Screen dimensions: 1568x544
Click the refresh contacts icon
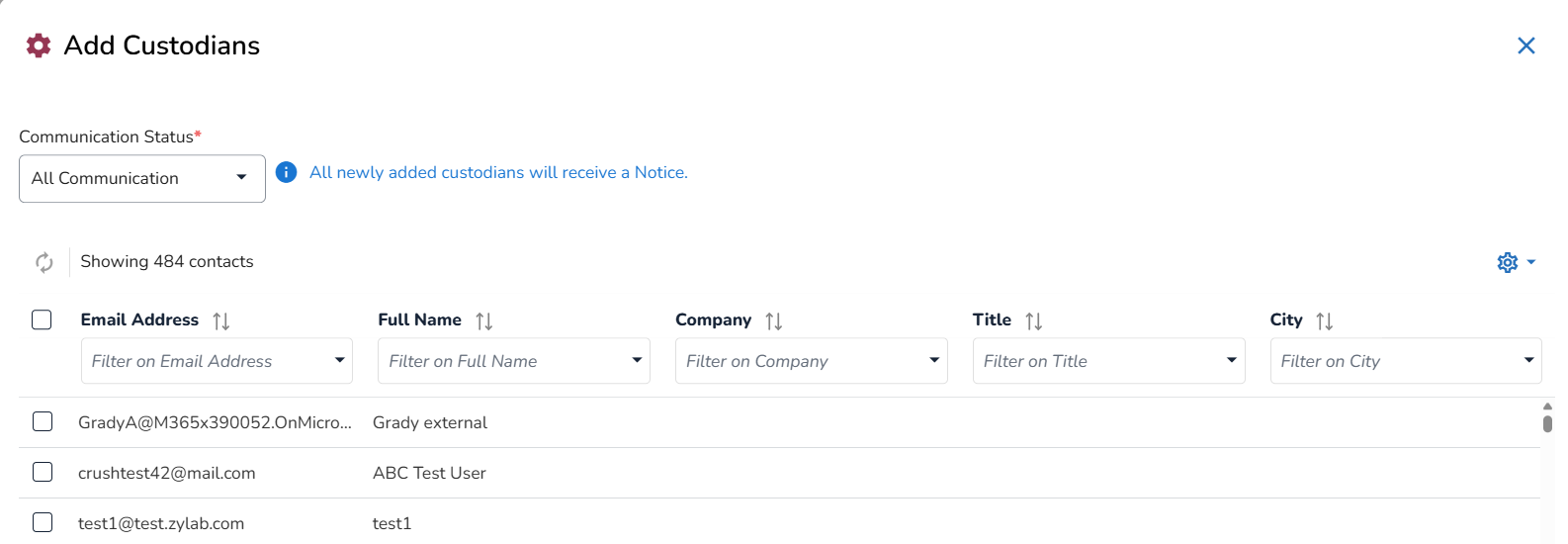pos(44,262)
